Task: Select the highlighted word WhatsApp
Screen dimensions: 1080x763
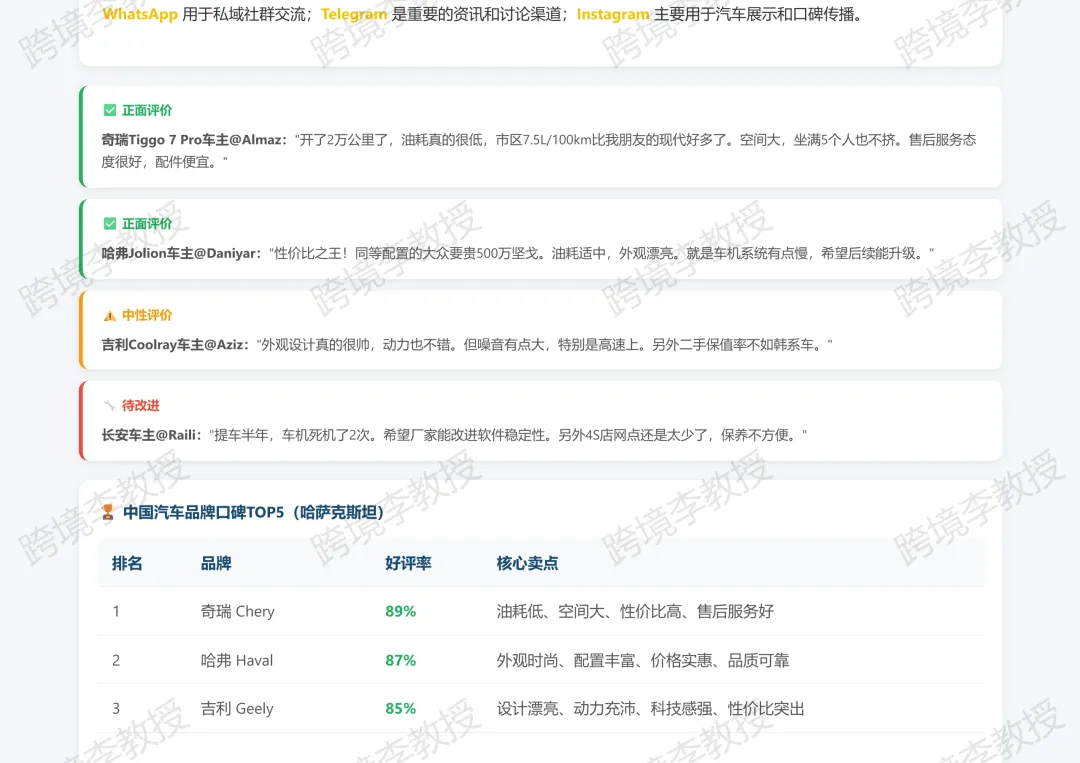Action: [140, 14]
